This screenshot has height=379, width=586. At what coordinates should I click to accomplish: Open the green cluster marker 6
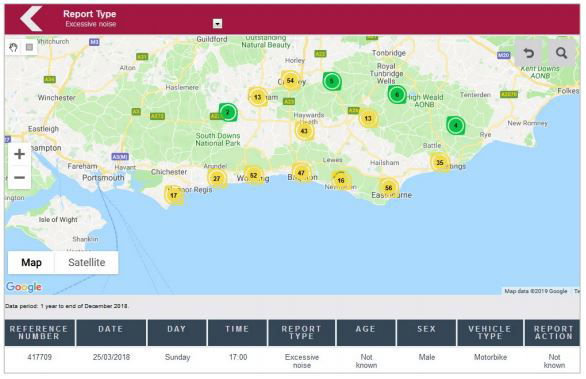tap(397, 95)
